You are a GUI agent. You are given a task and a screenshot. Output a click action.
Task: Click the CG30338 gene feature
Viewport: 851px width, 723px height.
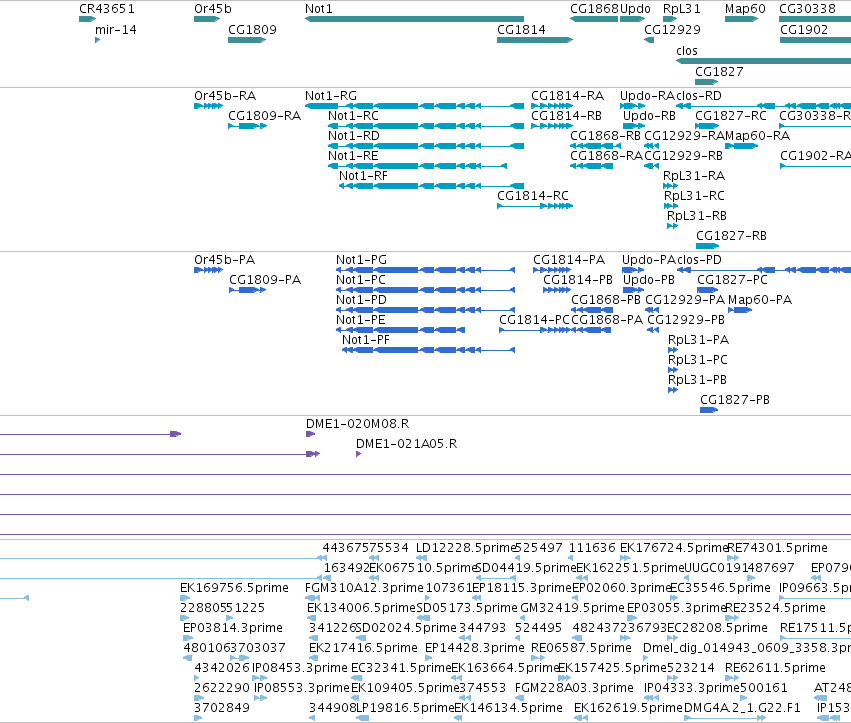(x=815, y=19)
